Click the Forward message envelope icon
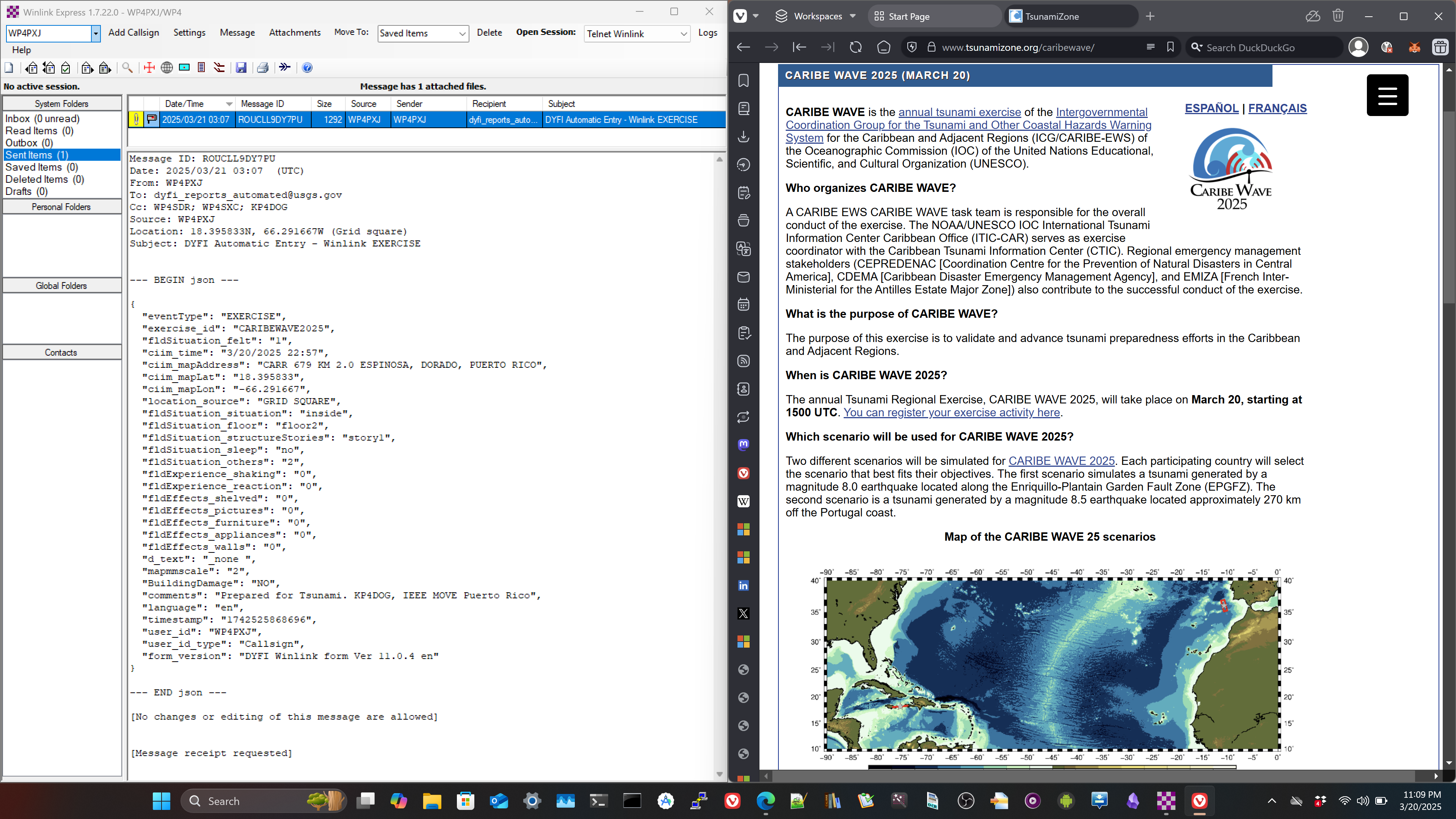The image size is (1456, 819). (87, 68)
